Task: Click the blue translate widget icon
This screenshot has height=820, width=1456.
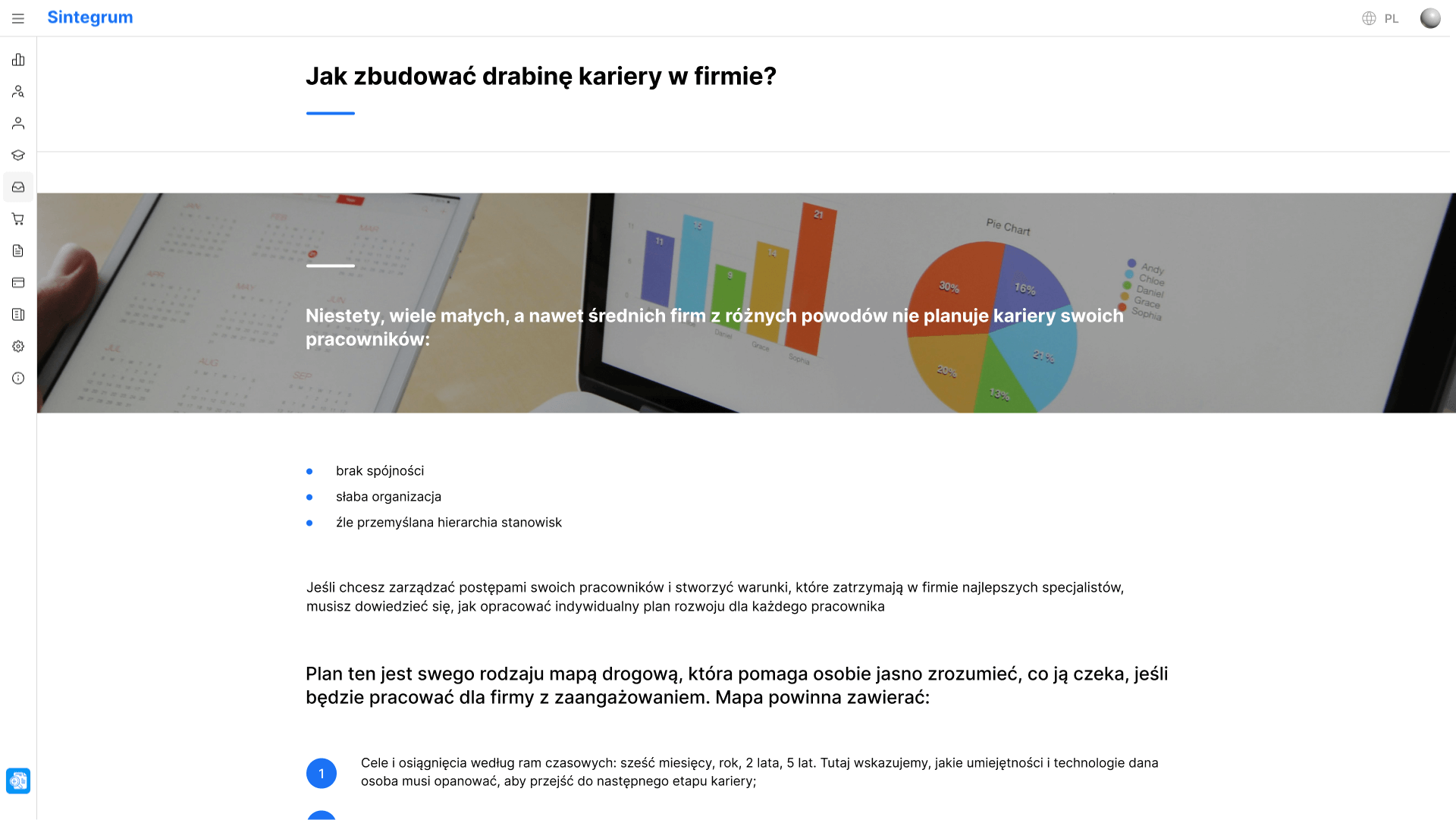Action: click(18, 781)
